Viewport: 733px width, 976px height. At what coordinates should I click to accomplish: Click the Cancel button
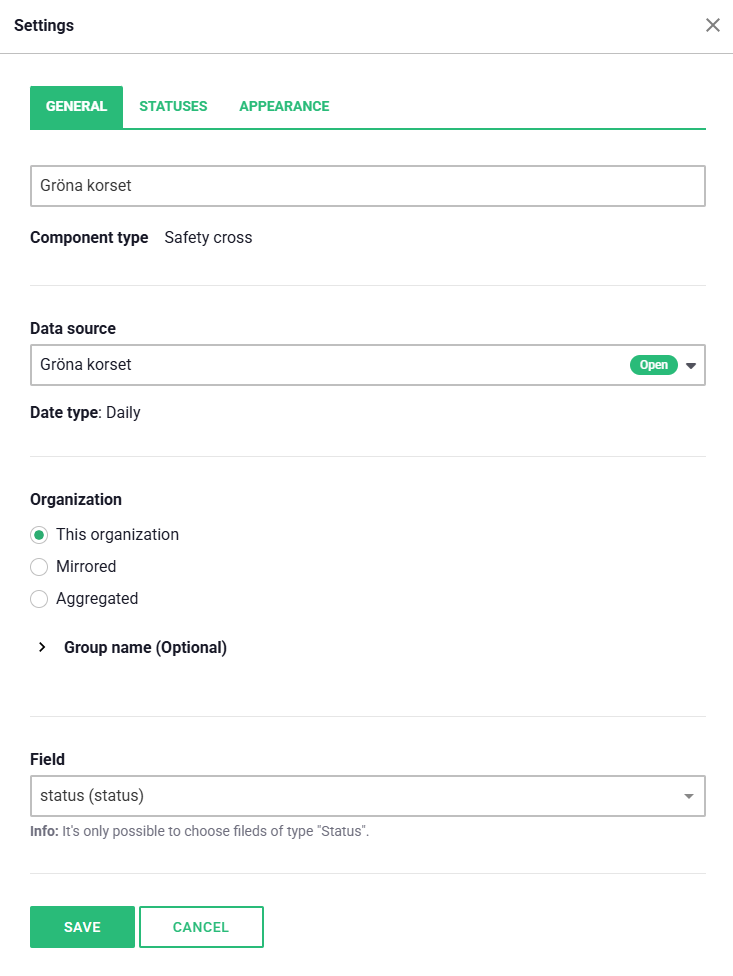201,927
